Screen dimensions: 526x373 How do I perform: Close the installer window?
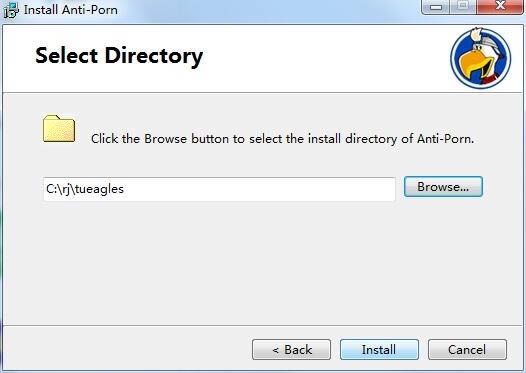(501, 6)
